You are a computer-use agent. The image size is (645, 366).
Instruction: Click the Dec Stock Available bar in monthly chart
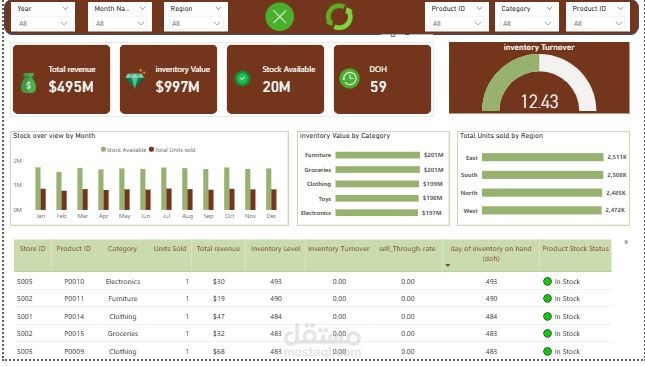pos(269,189)
